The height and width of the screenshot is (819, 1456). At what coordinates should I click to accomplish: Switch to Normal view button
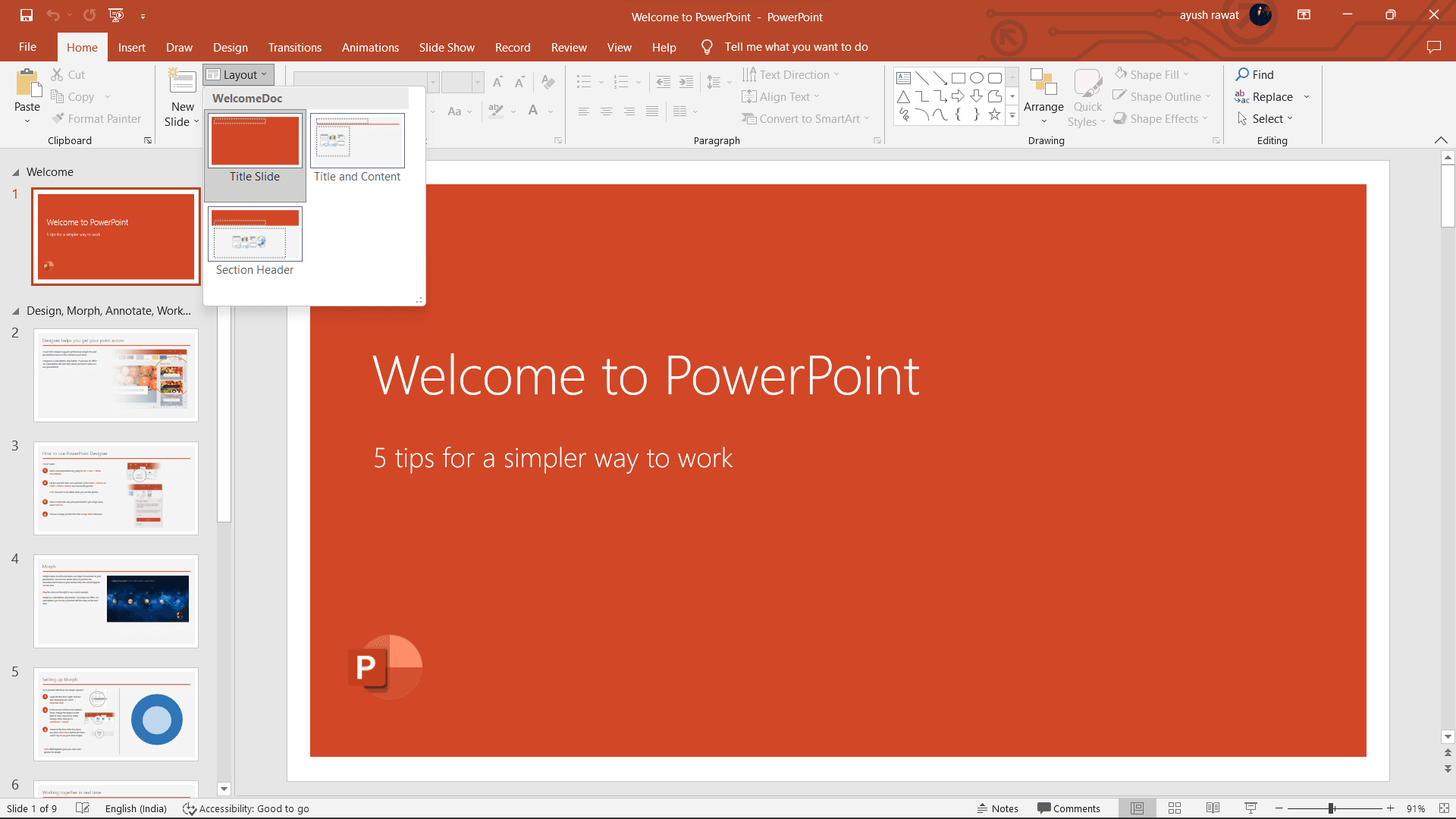1137,808
